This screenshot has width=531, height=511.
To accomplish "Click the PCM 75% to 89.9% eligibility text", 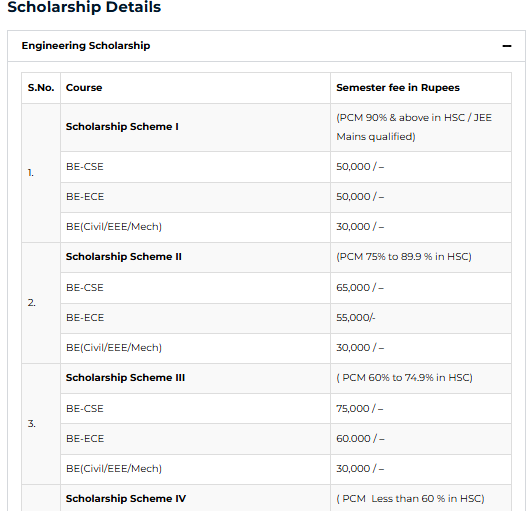I will [x=404, y=257].
